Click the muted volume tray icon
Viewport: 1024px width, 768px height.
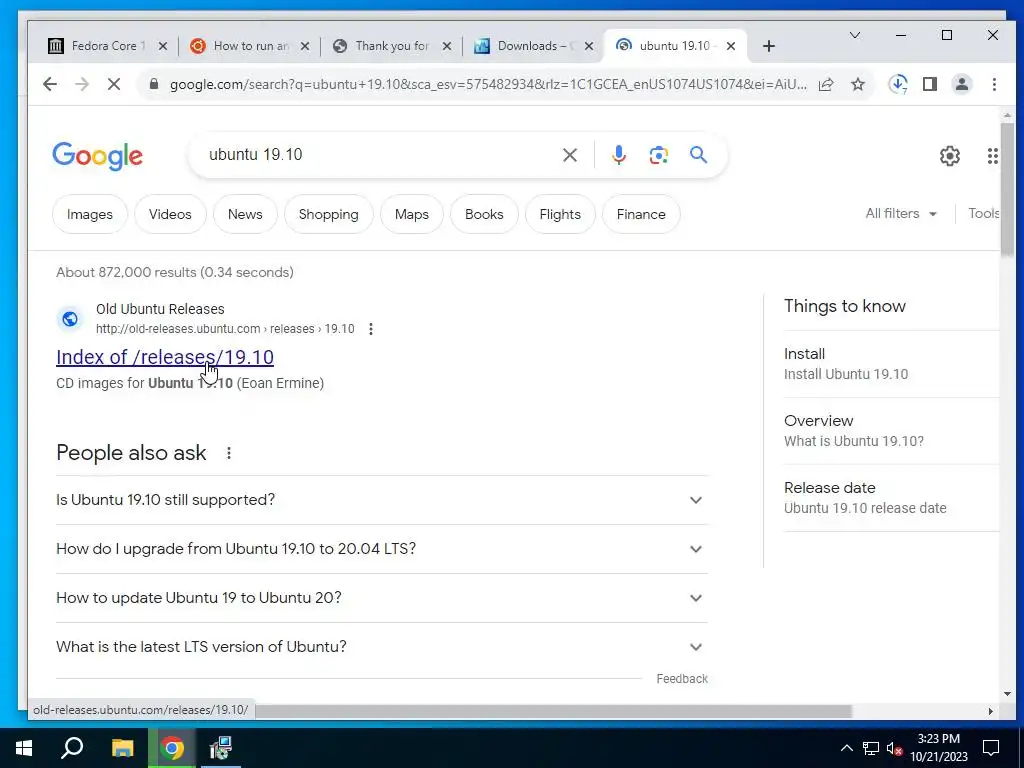(895, 748)
